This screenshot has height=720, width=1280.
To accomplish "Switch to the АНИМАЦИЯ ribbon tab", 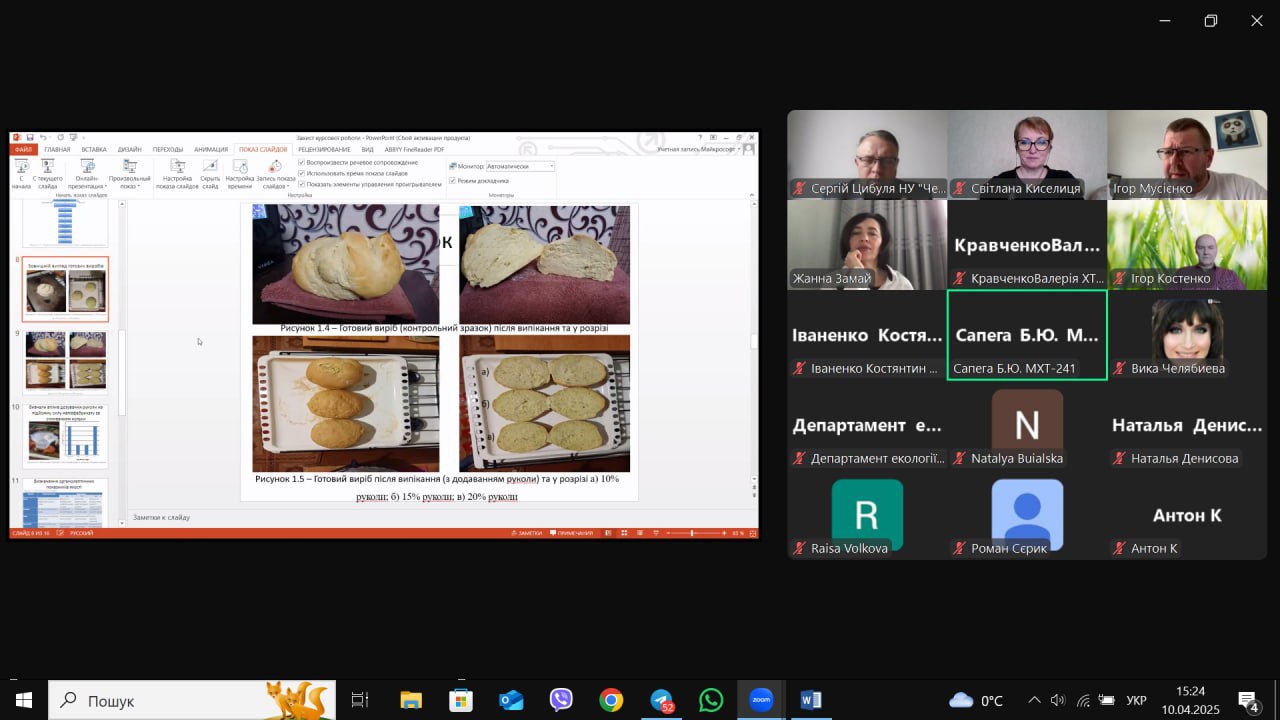I will pos(211,149).
